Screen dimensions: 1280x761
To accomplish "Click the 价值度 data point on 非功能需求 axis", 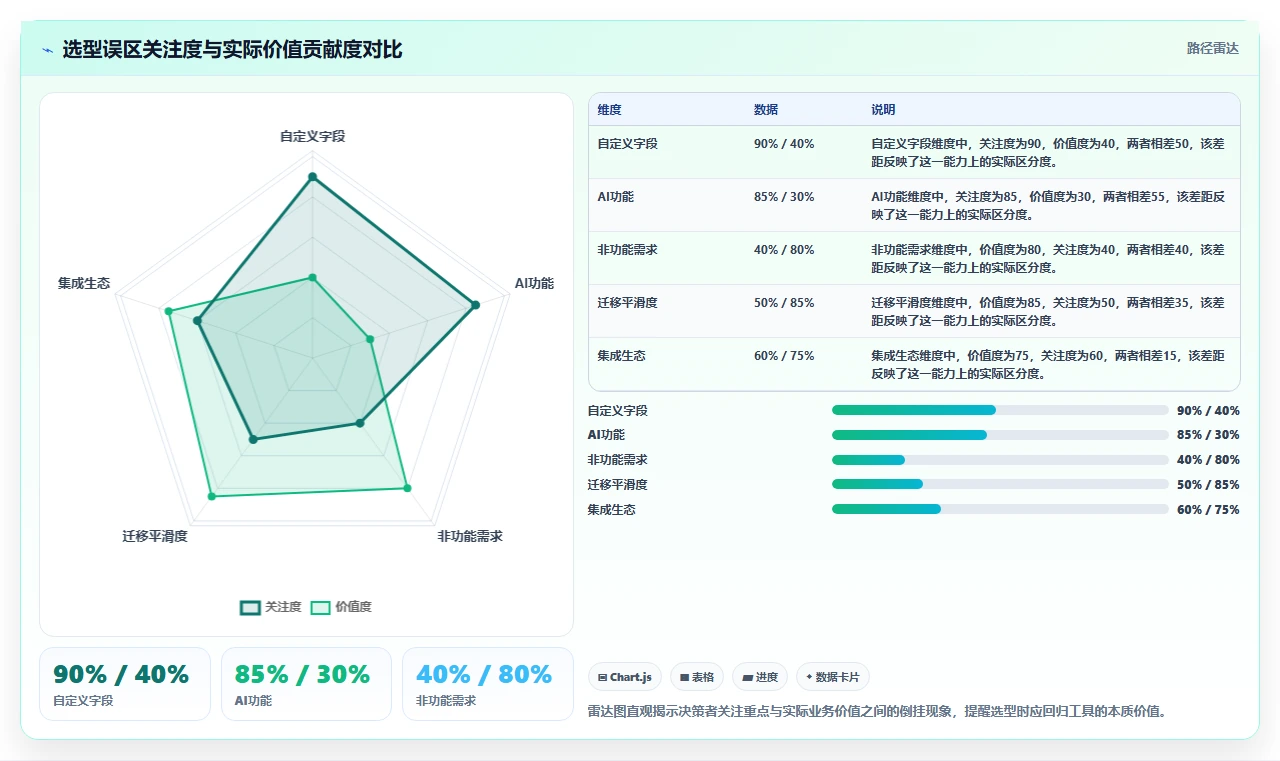I will [407, 488].
